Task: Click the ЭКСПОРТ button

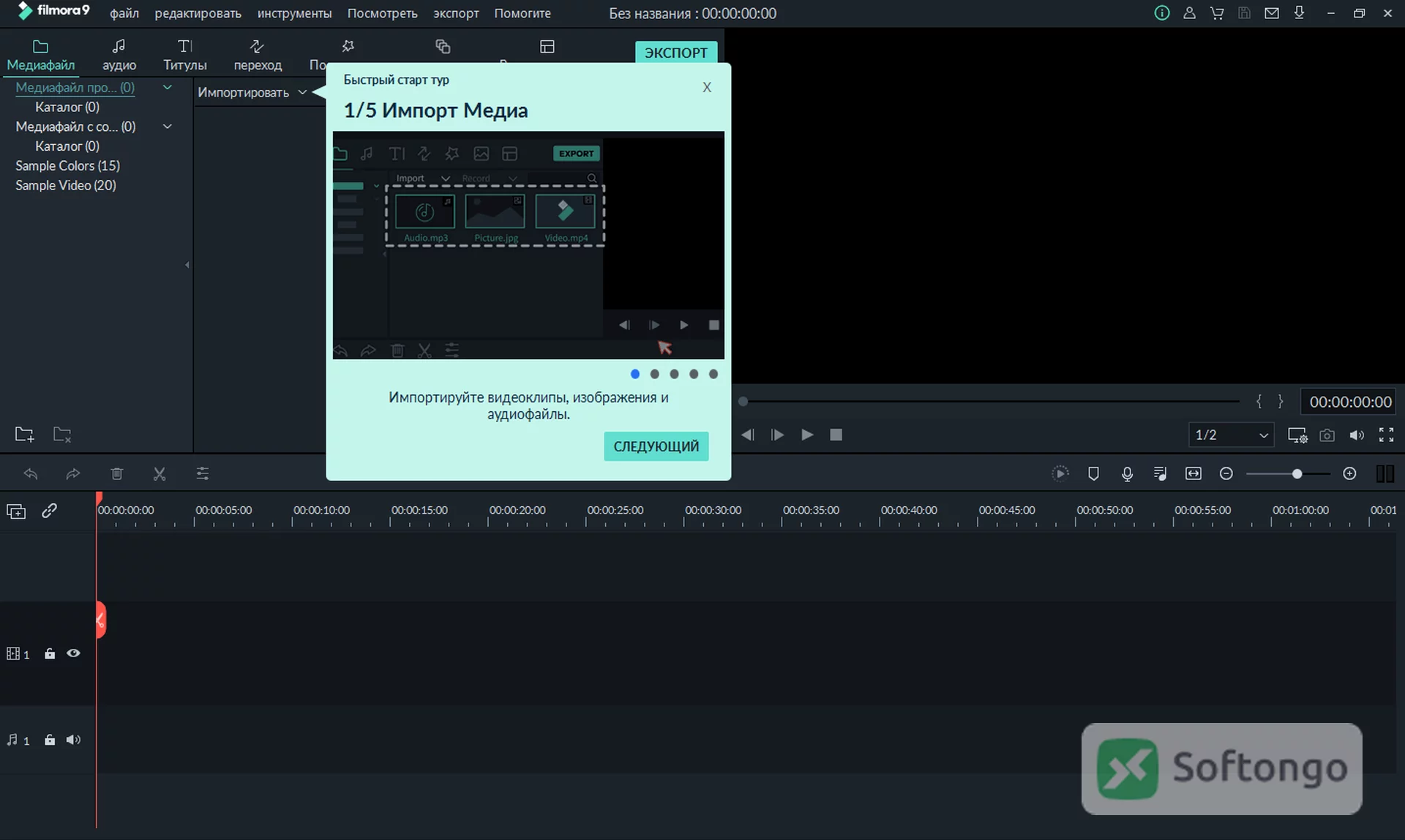Action: pyautogui.click(x=675, y=52)
